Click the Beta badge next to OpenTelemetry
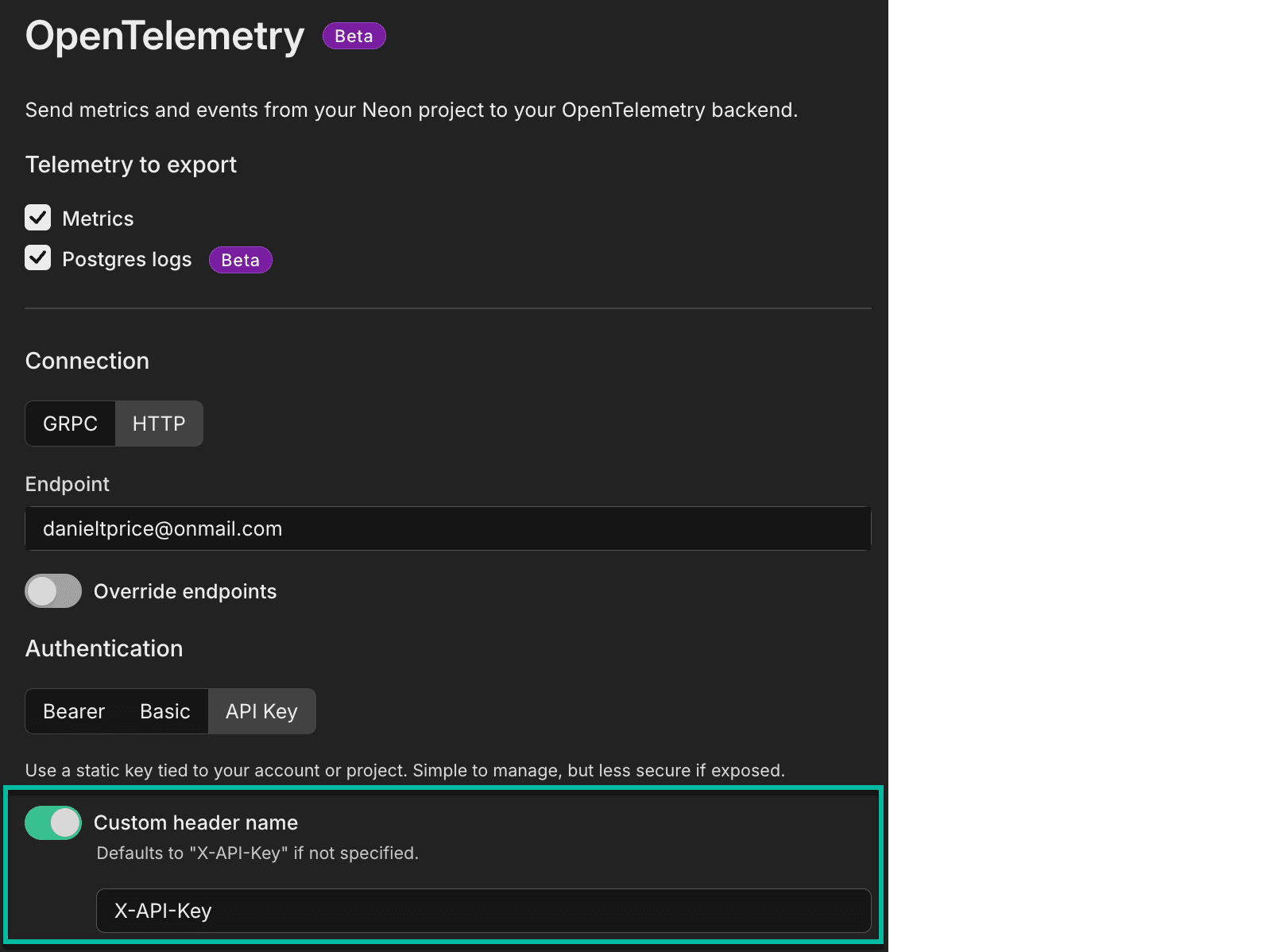 click(x=354, y=36)
